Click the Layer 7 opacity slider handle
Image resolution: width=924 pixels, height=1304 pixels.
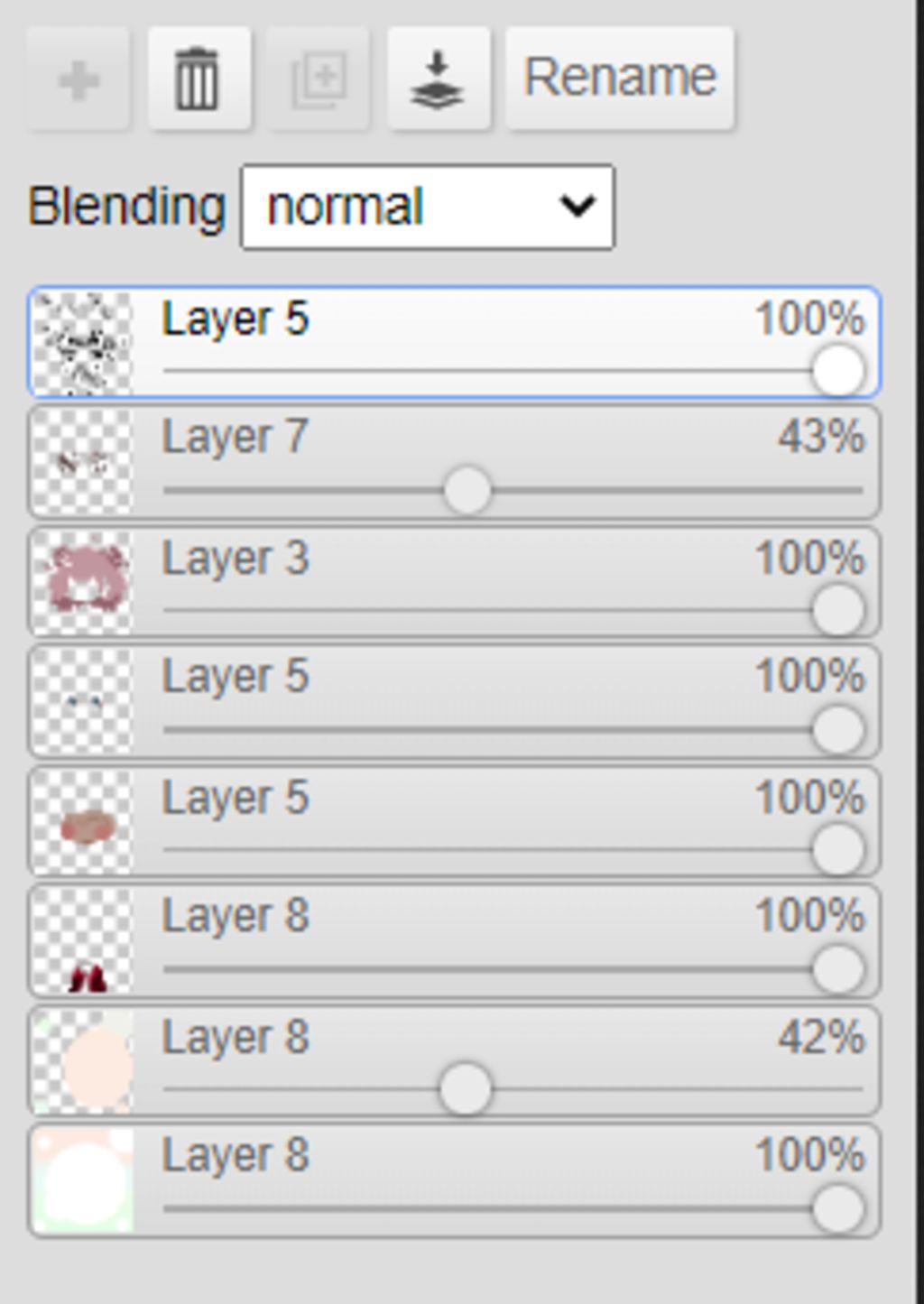pos(467,491)
